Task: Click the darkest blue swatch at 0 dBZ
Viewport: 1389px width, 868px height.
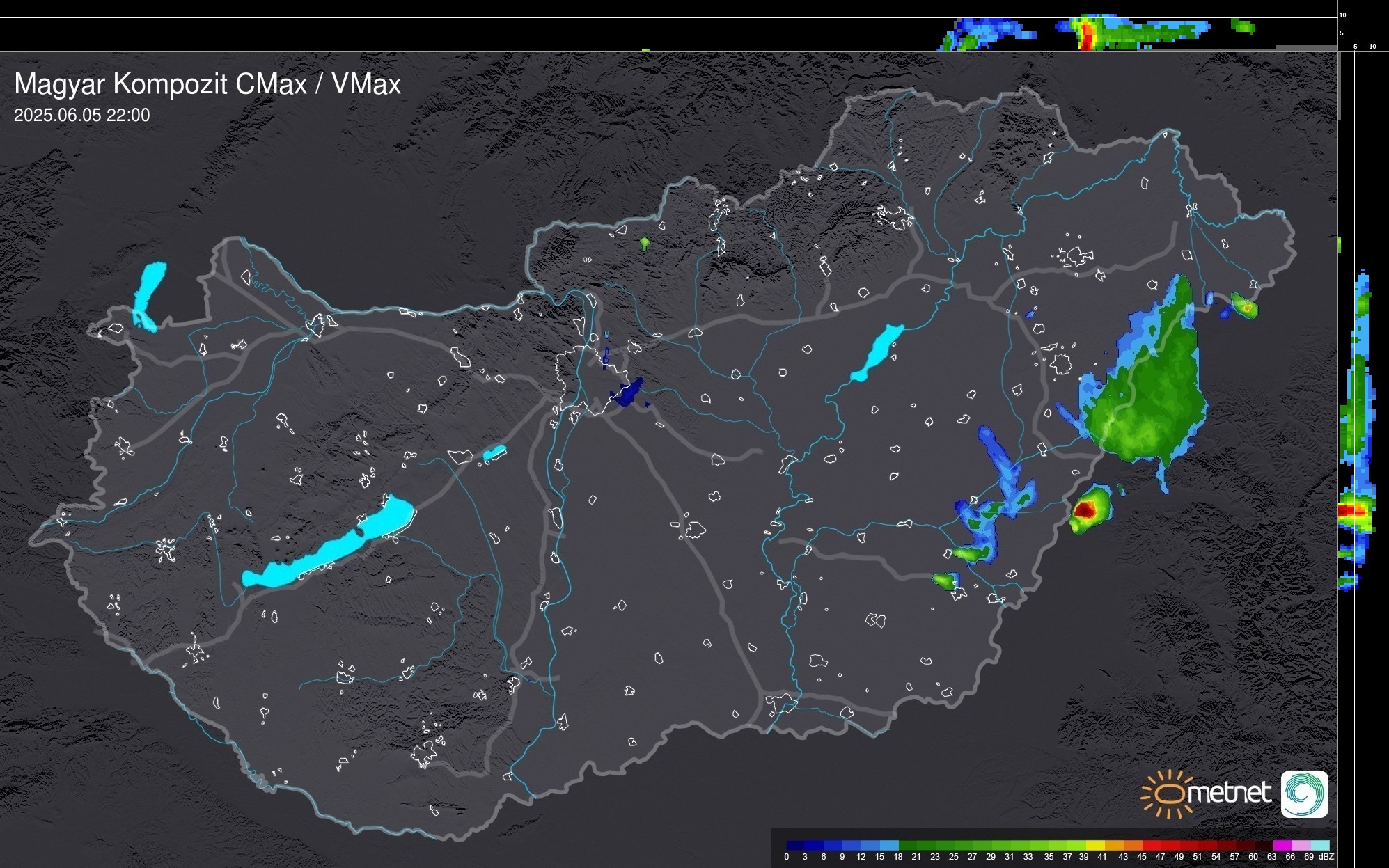Action: coord(795,845)
